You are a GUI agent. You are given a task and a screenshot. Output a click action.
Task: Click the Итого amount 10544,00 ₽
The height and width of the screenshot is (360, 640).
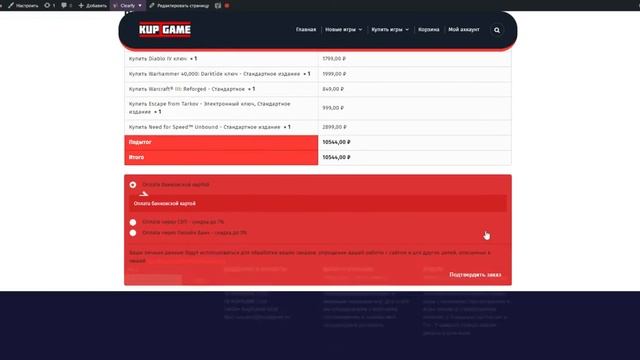(x=336, y=157)
